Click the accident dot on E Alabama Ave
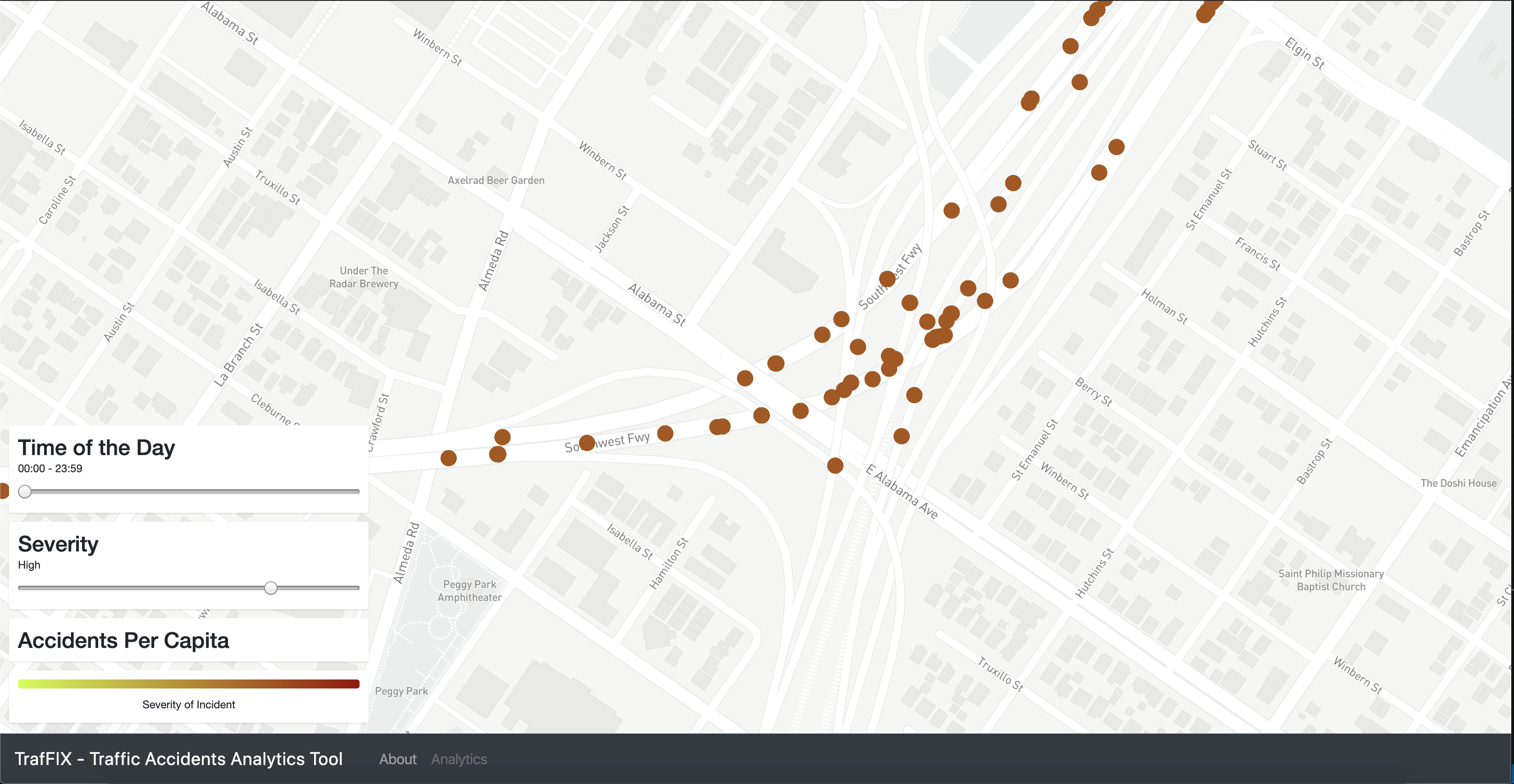The image size is (1514, 784). [x=835, y=465]
